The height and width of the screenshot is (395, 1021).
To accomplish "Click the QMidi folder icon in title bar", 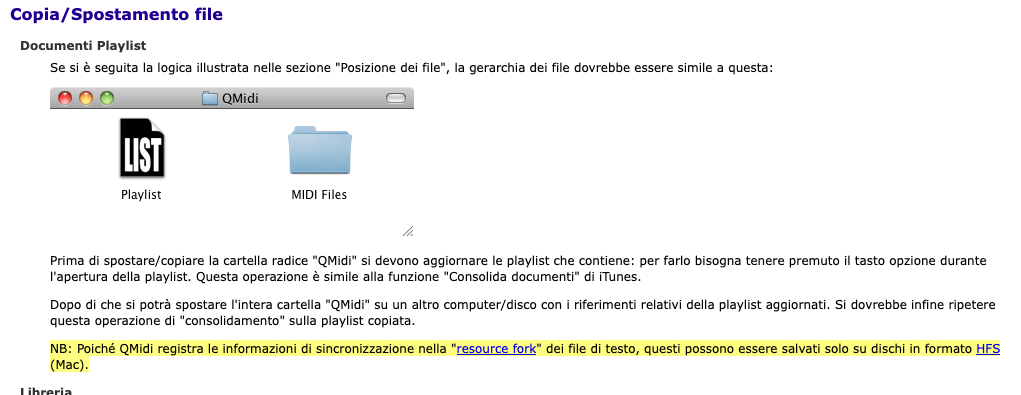I will click(x=210, y=99).
